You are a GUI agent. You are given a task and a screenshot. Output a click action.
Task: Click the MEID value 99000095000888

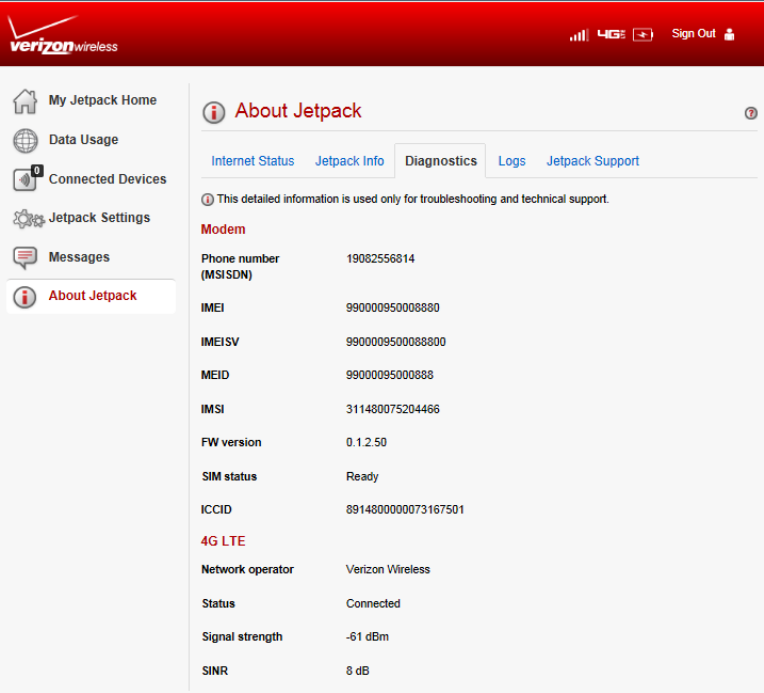tap(390, 375)
